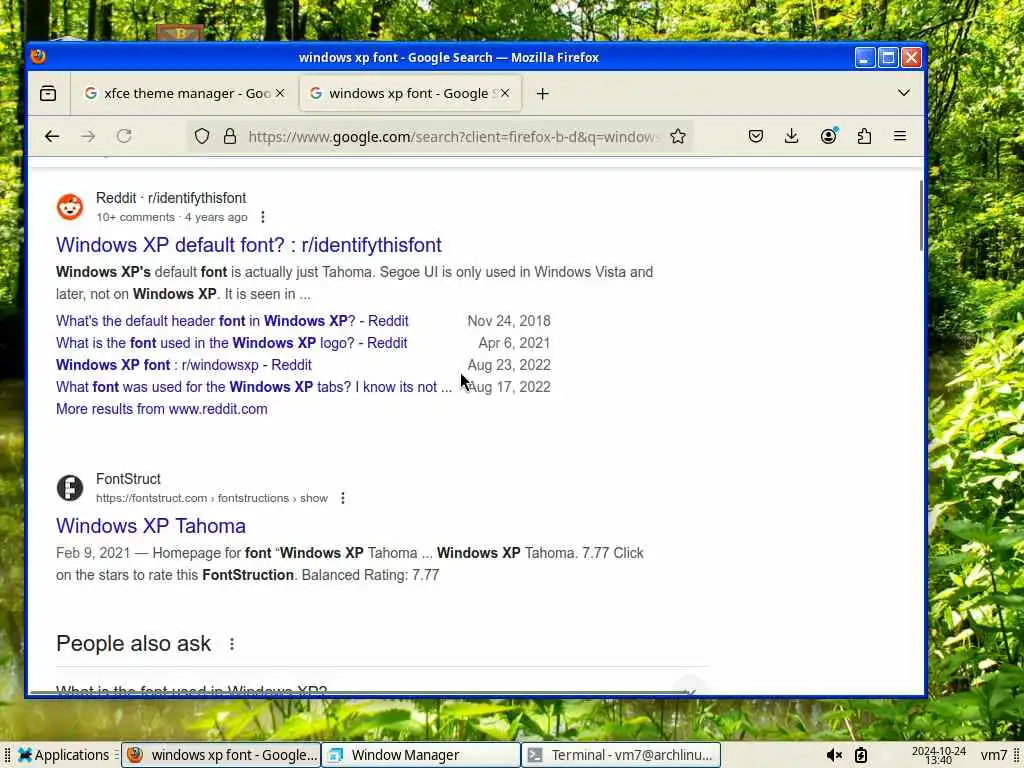The height and width of the screenshot is (768, 1024).
Task: Click the FontStruct site logo icon
Action: [70, 488]
